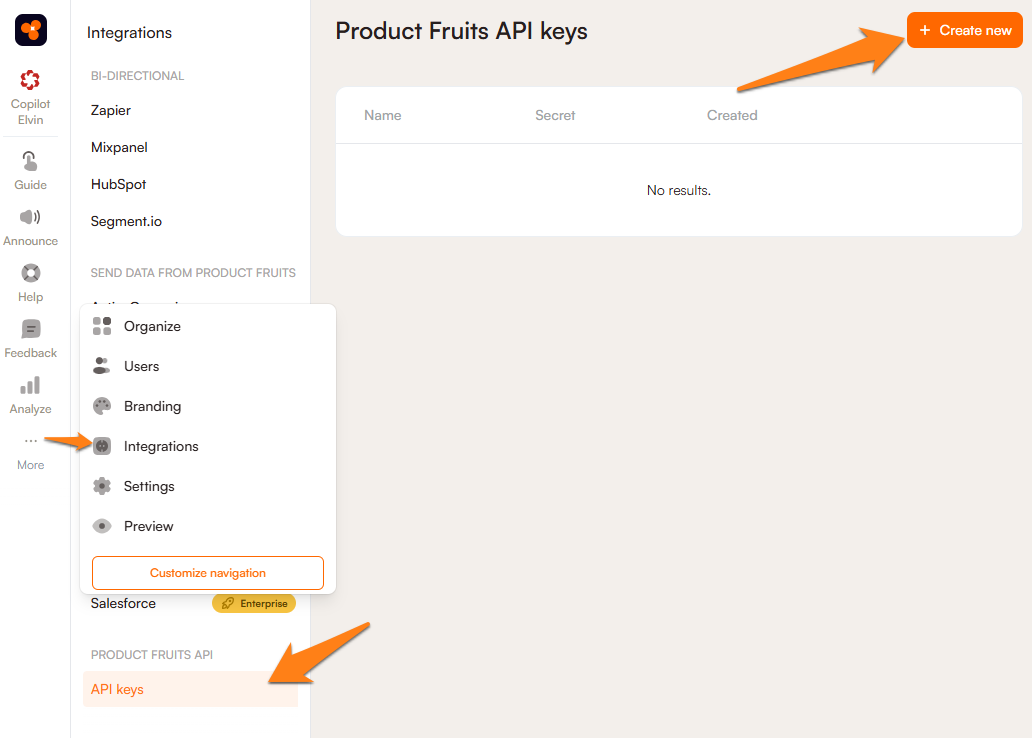Open the Zapier integration
Image resolution: width=1032 pixels, height=738 pixels.
(111, 110)
